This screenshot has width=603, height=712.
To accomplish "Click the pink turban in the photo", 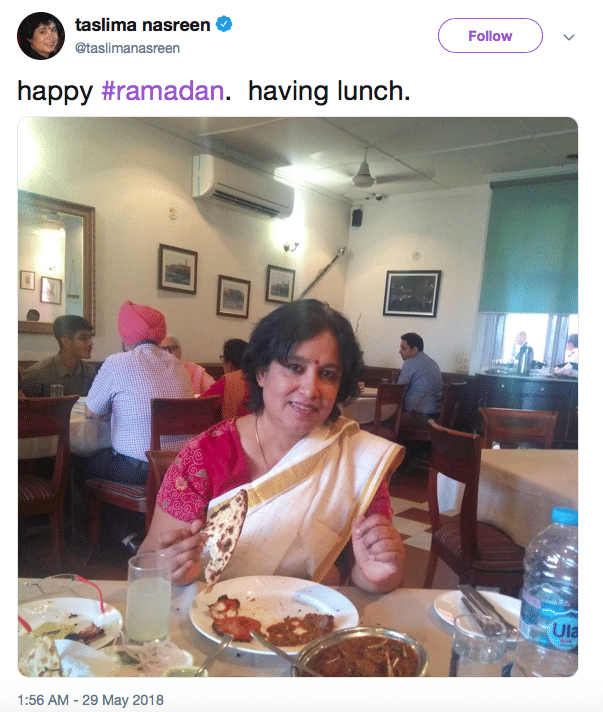I will 142,323.
